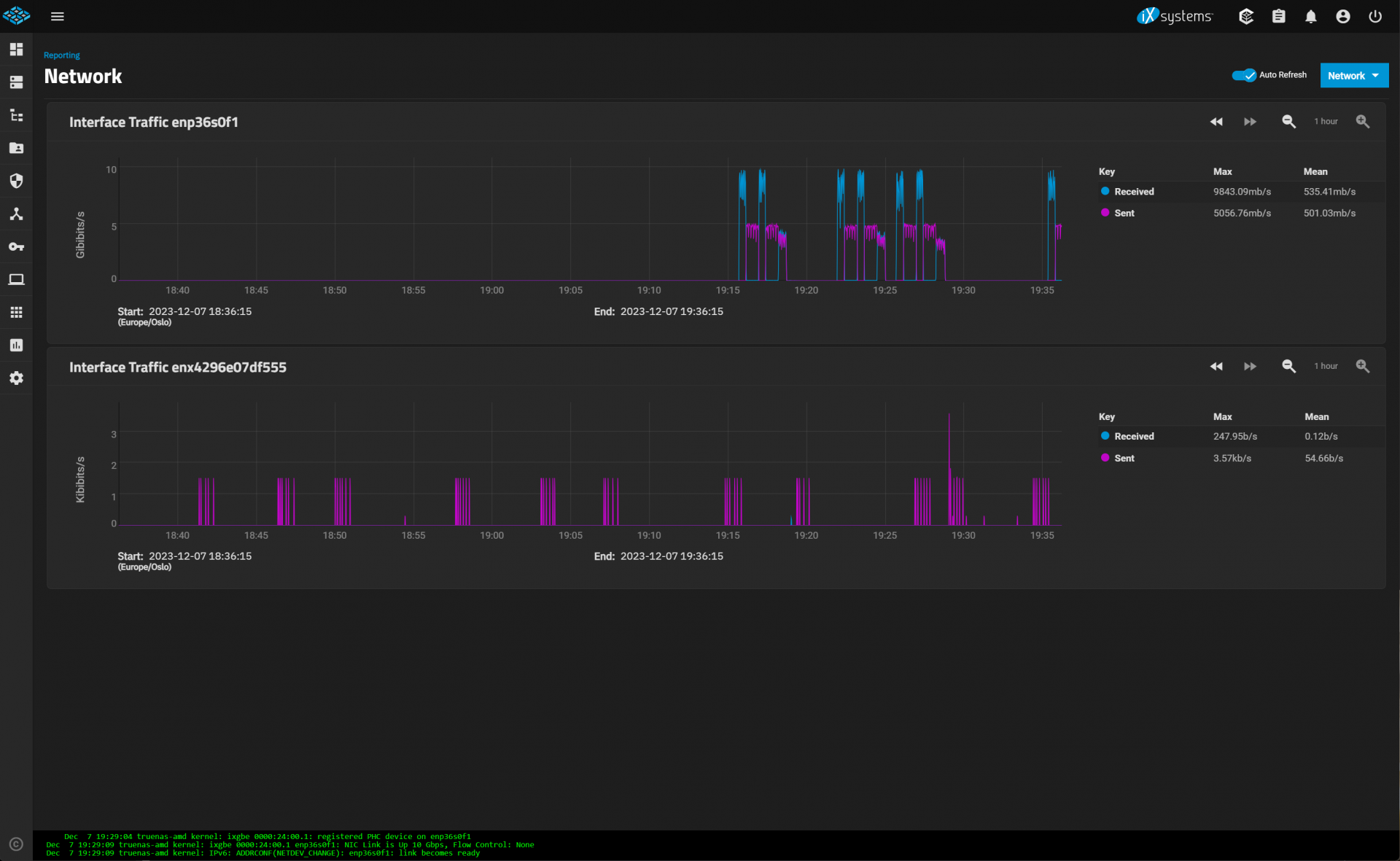Click Sent max value 5056.76mb/s

click(x=1242, y=214)
